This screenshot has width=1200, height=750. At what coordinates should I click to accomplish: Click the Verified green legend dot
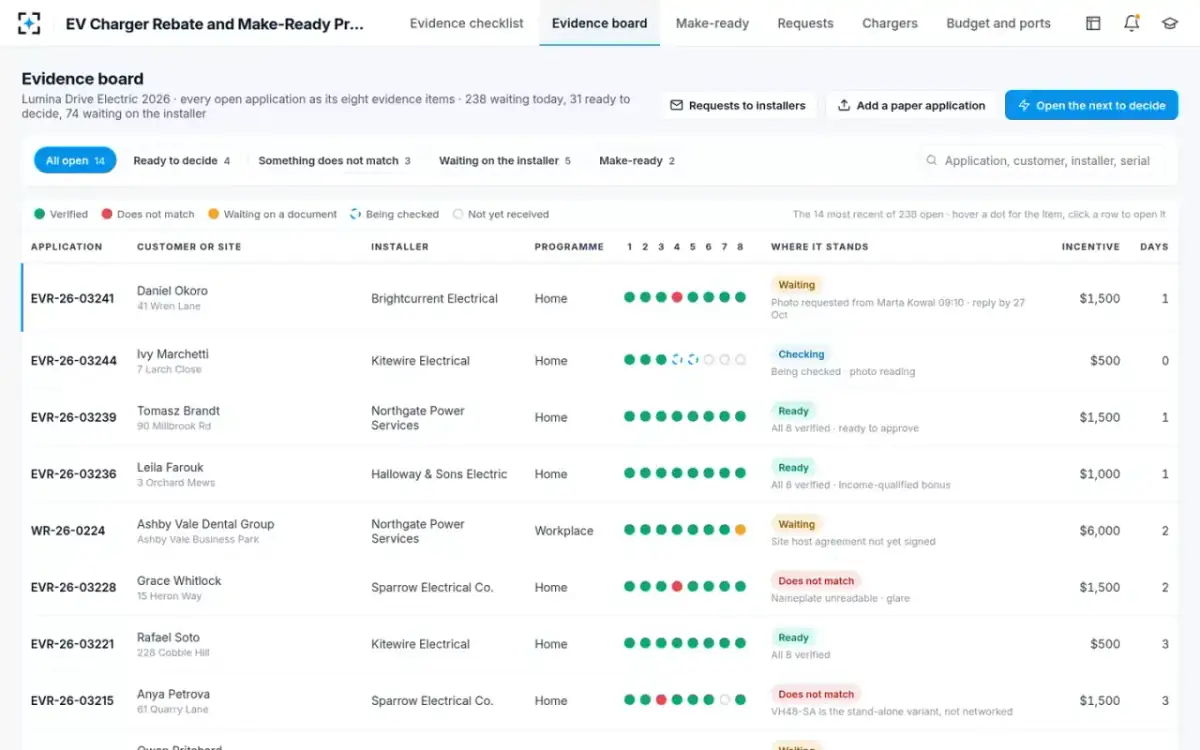pyautogui.click(x=39, y=214)
